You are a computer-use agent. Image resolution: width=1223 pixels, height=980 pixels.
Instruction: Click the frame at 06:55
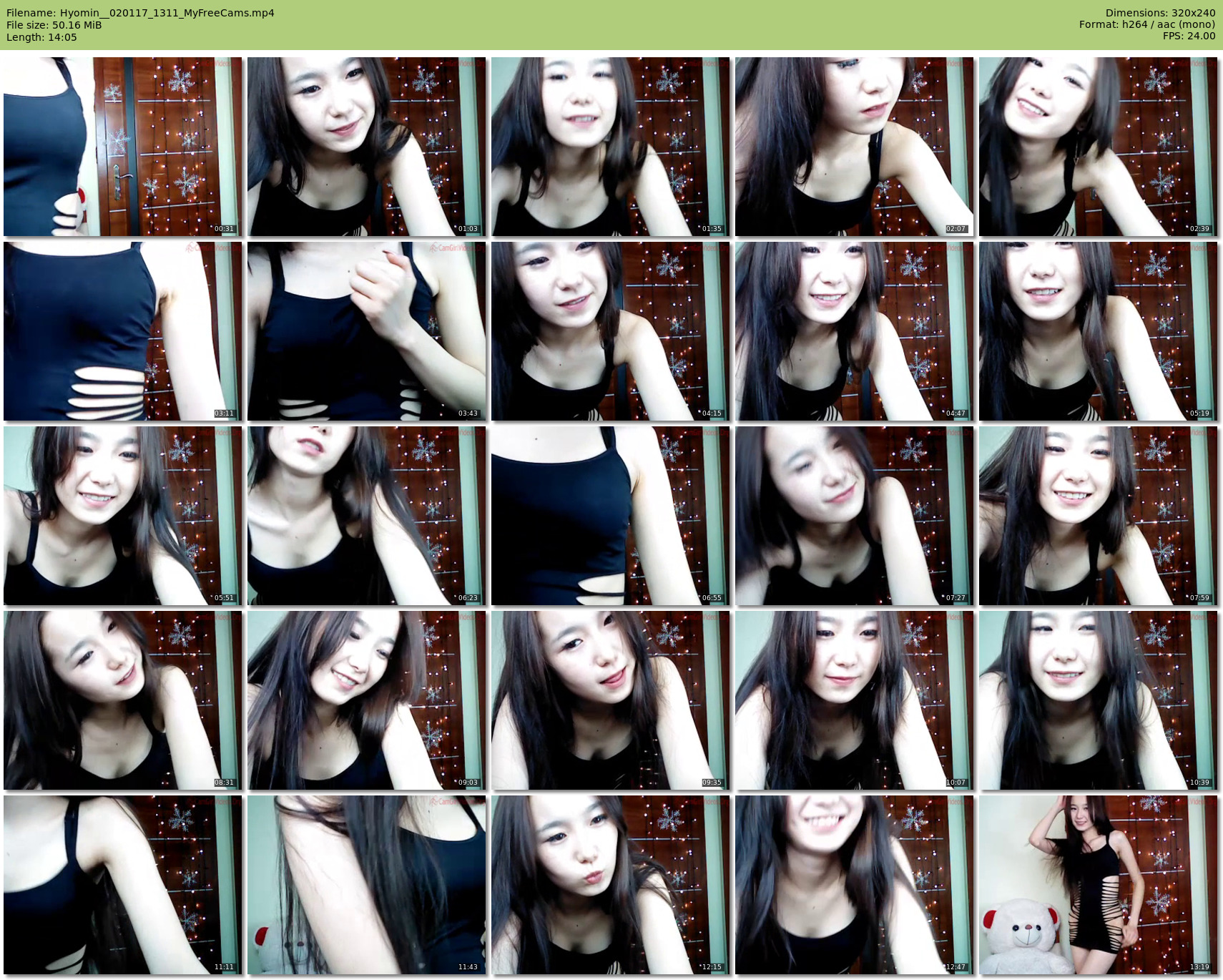click(x=610, y=516)
